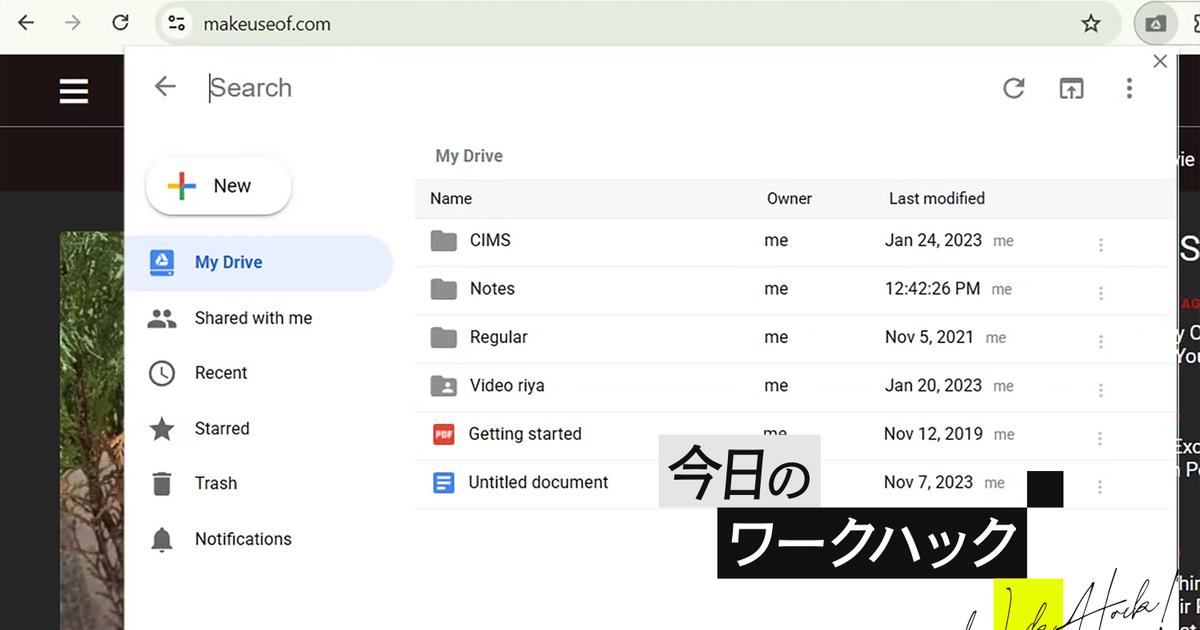Click the Notes folder icon
The image size is (1200, 630).
[443, 289]
